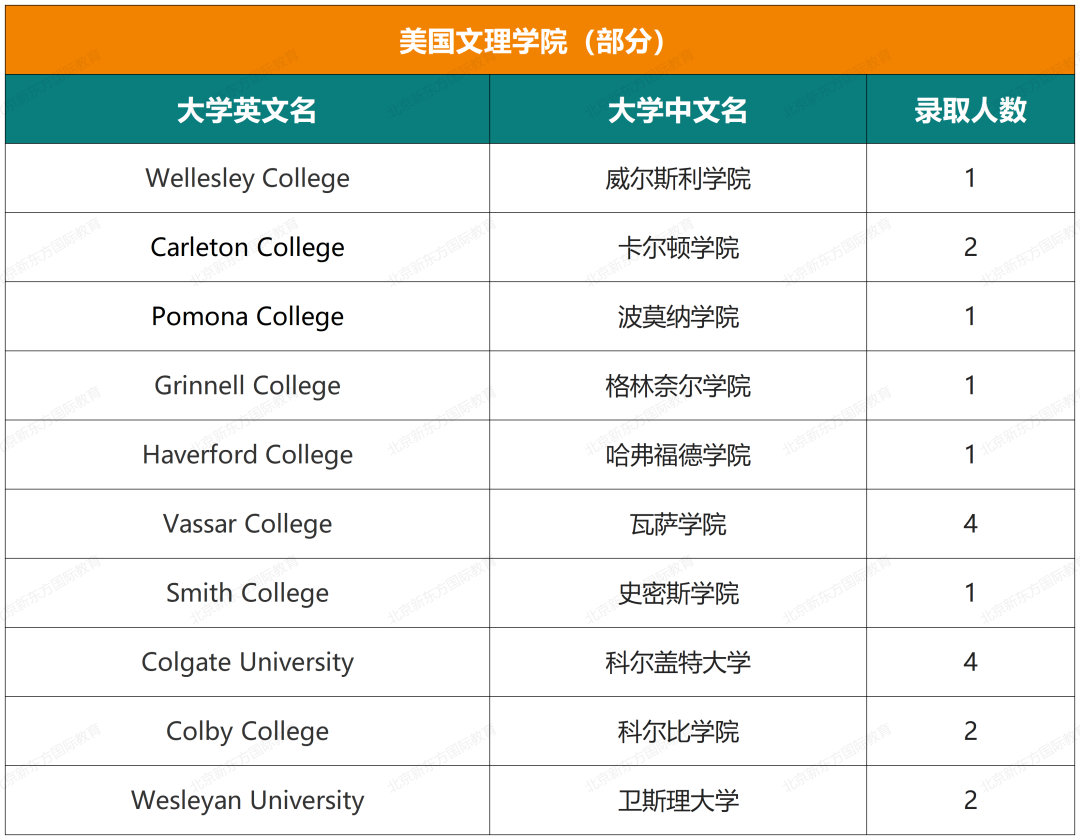This screenshot has width=1080, height=840.
Task: Click the Wesleyan University cell
Action: (x=247, y=800)
